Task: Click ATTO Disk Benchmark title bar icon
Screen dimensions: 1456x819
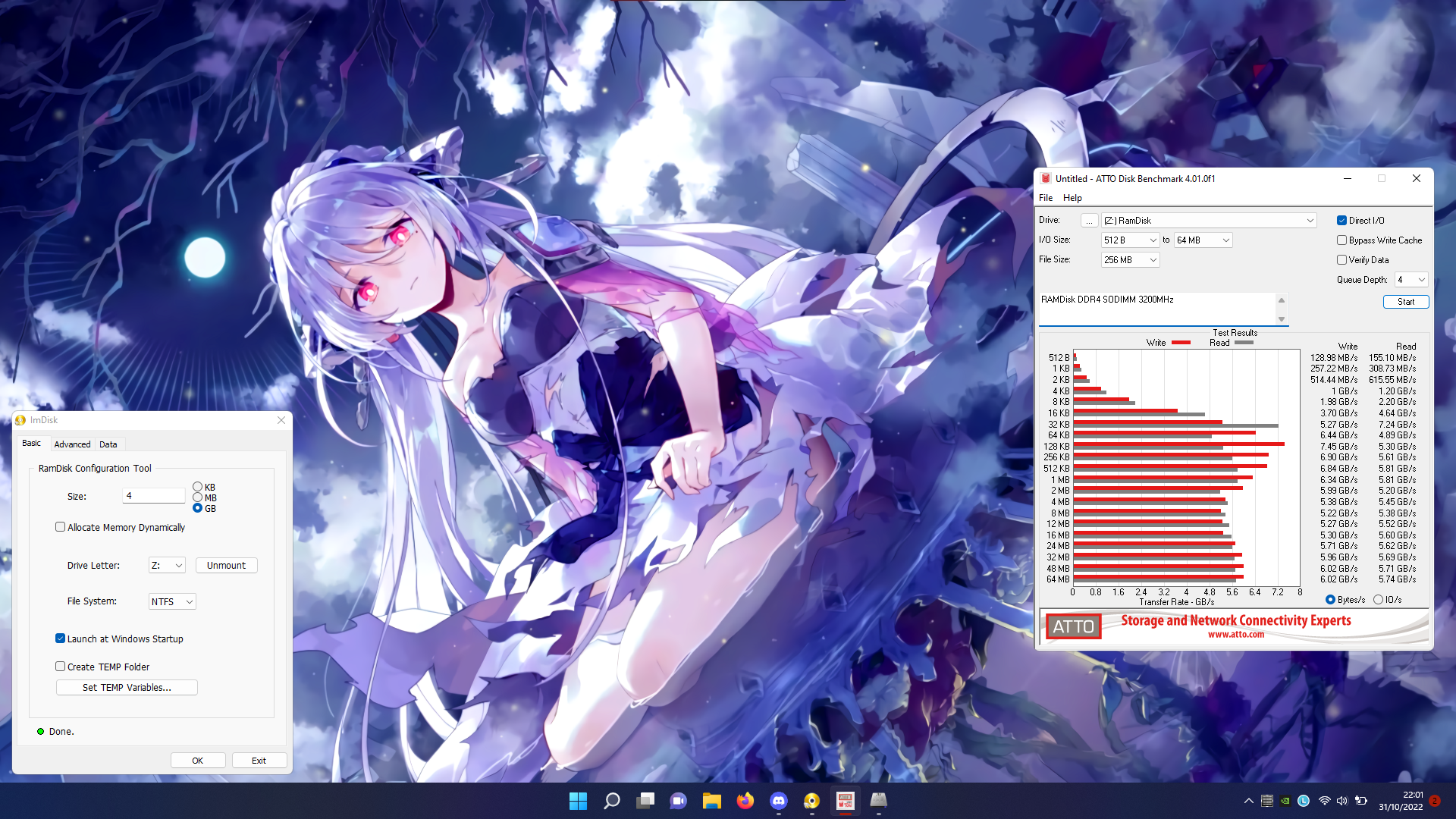Action: click(1046, 179)
